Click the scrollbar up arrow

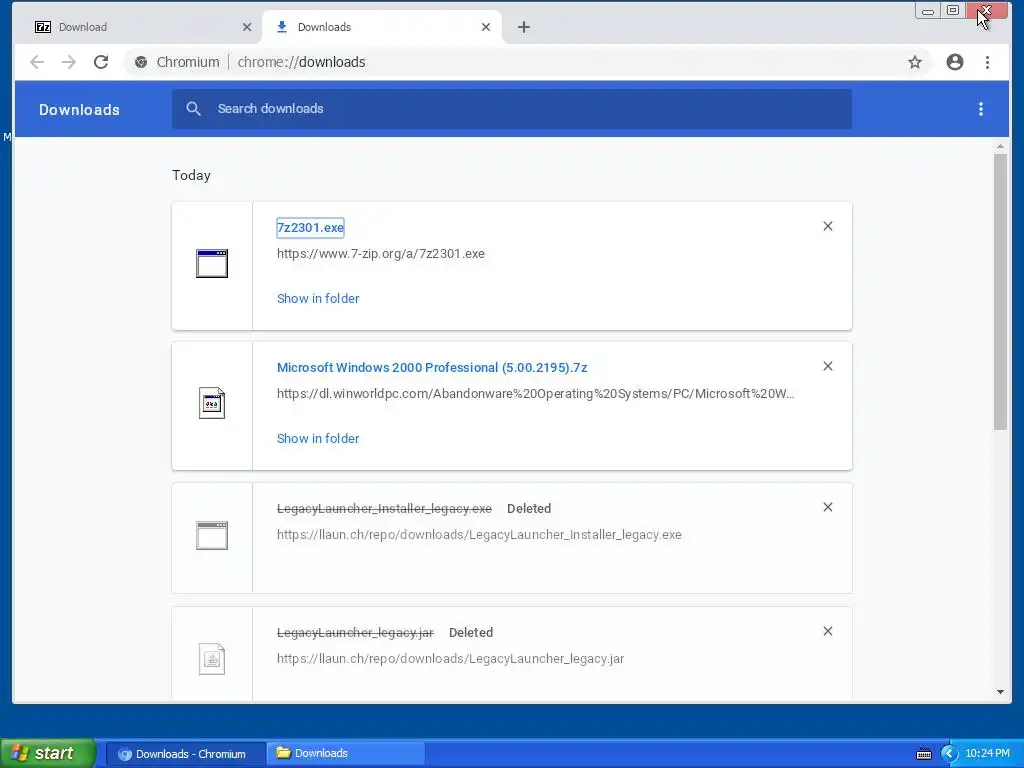pyautogui.click(x=1000, y=146)
